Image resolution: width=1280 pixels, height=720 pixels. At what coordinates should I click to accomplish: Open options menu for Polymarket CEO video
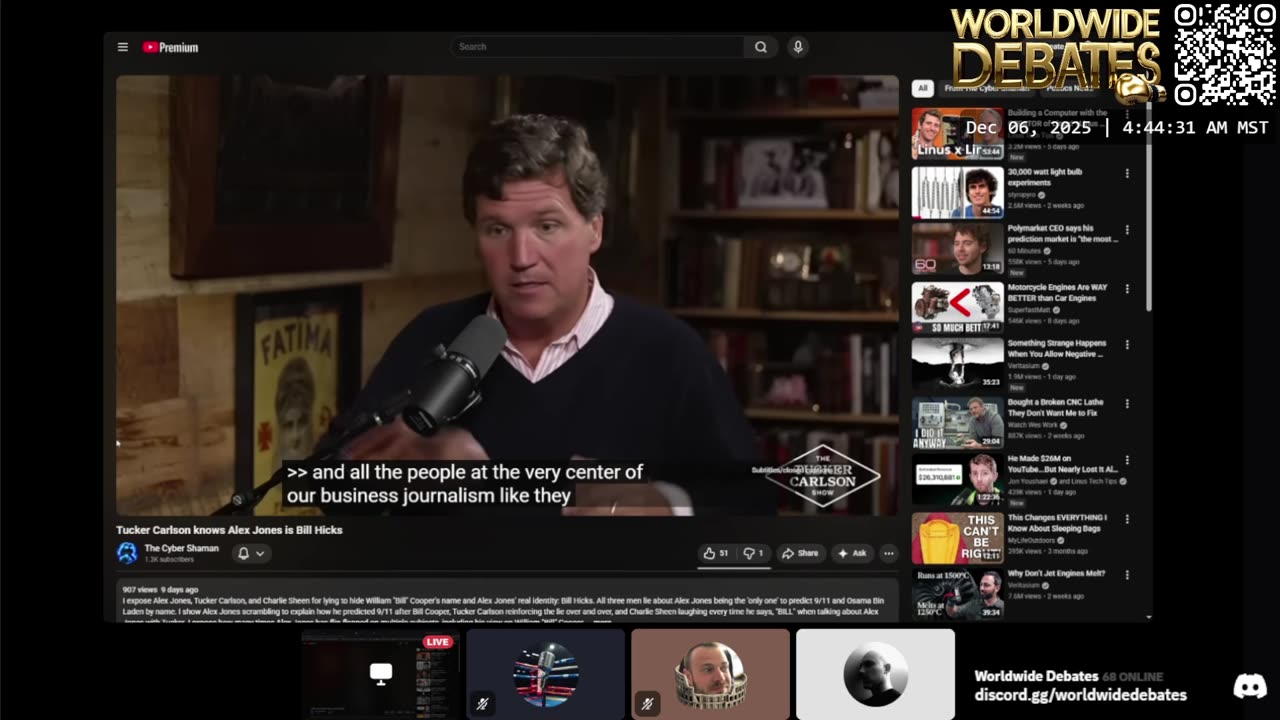click(x=1127, y=231)
